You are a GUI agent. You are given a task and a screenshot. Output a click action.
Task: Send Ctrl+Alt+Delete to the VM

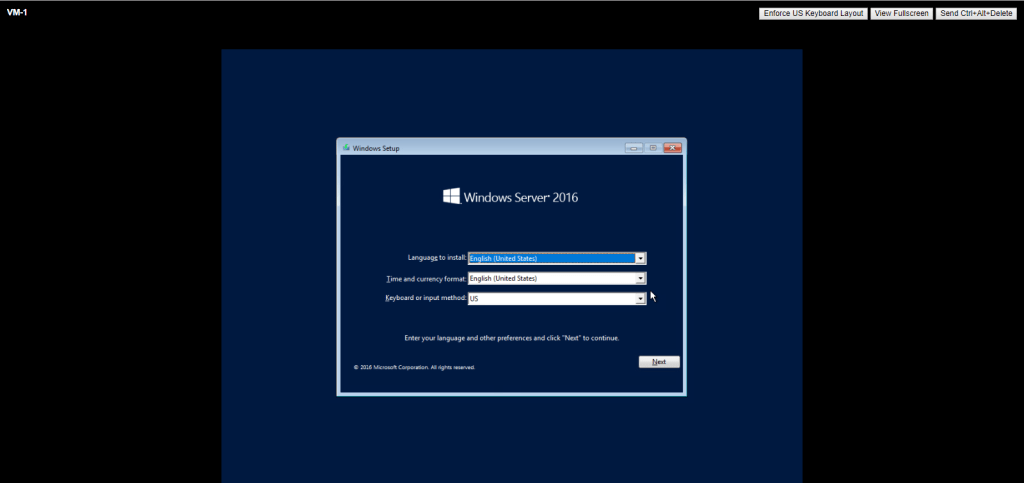coord(976,13)
